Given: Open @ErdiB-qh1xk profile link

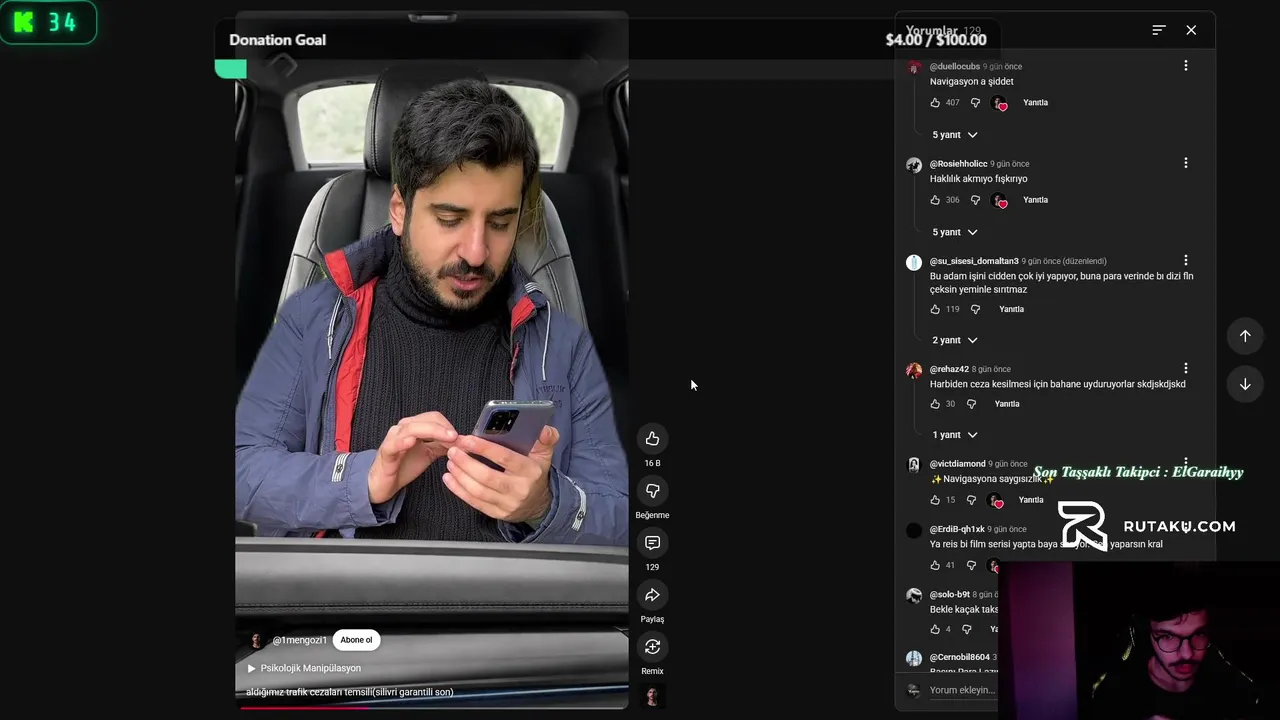Looking at the screenshot, I should point(957,529).
